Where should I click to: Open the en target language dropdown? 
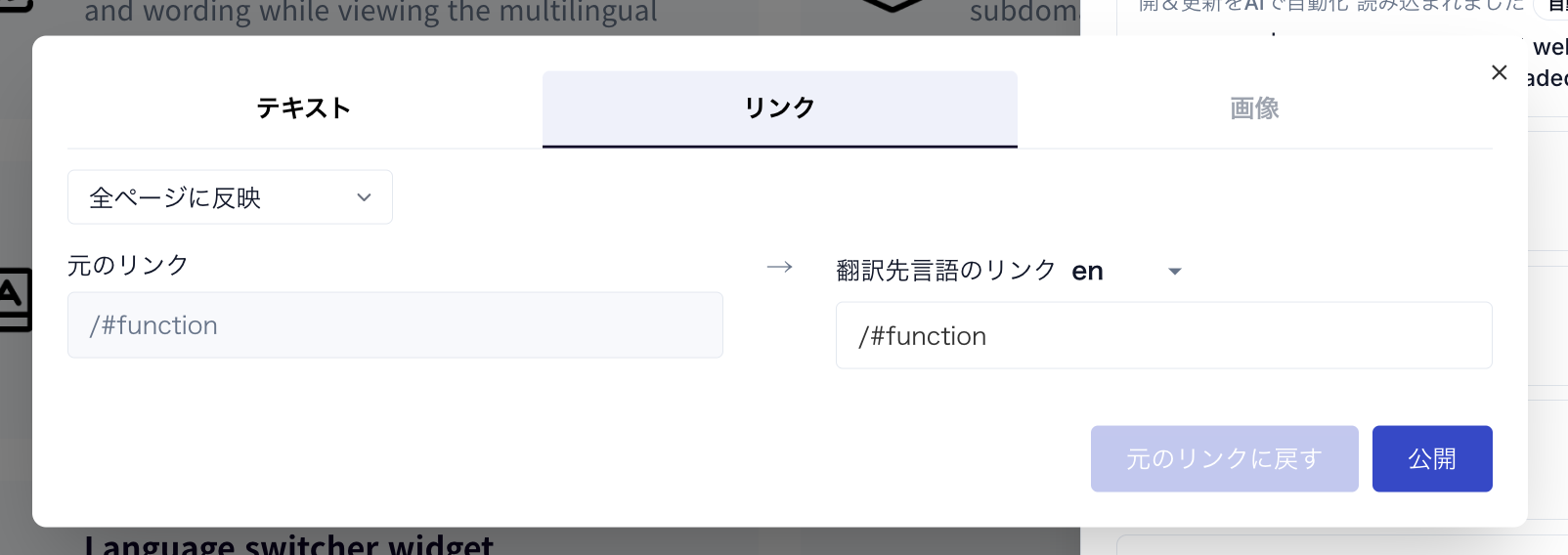1126,271
